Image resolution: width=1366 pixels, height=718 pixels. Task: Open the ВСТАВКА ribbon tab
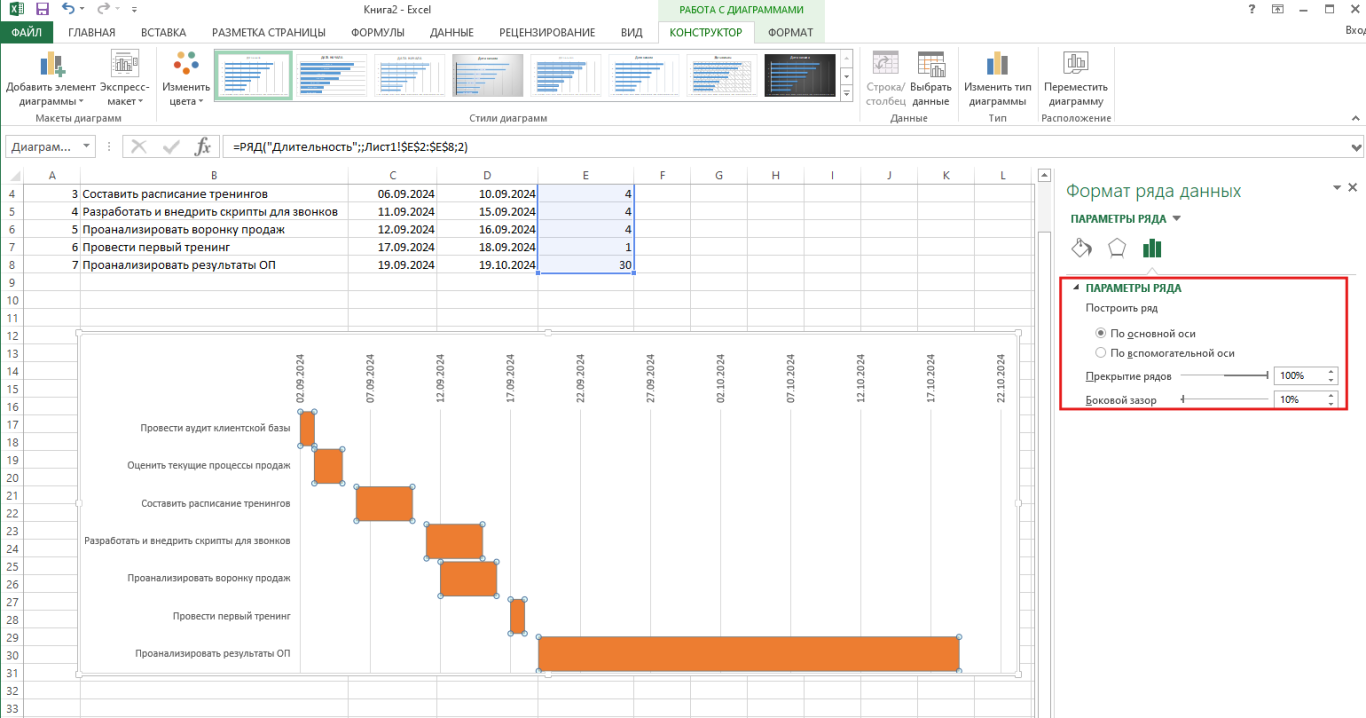point(163,32)
